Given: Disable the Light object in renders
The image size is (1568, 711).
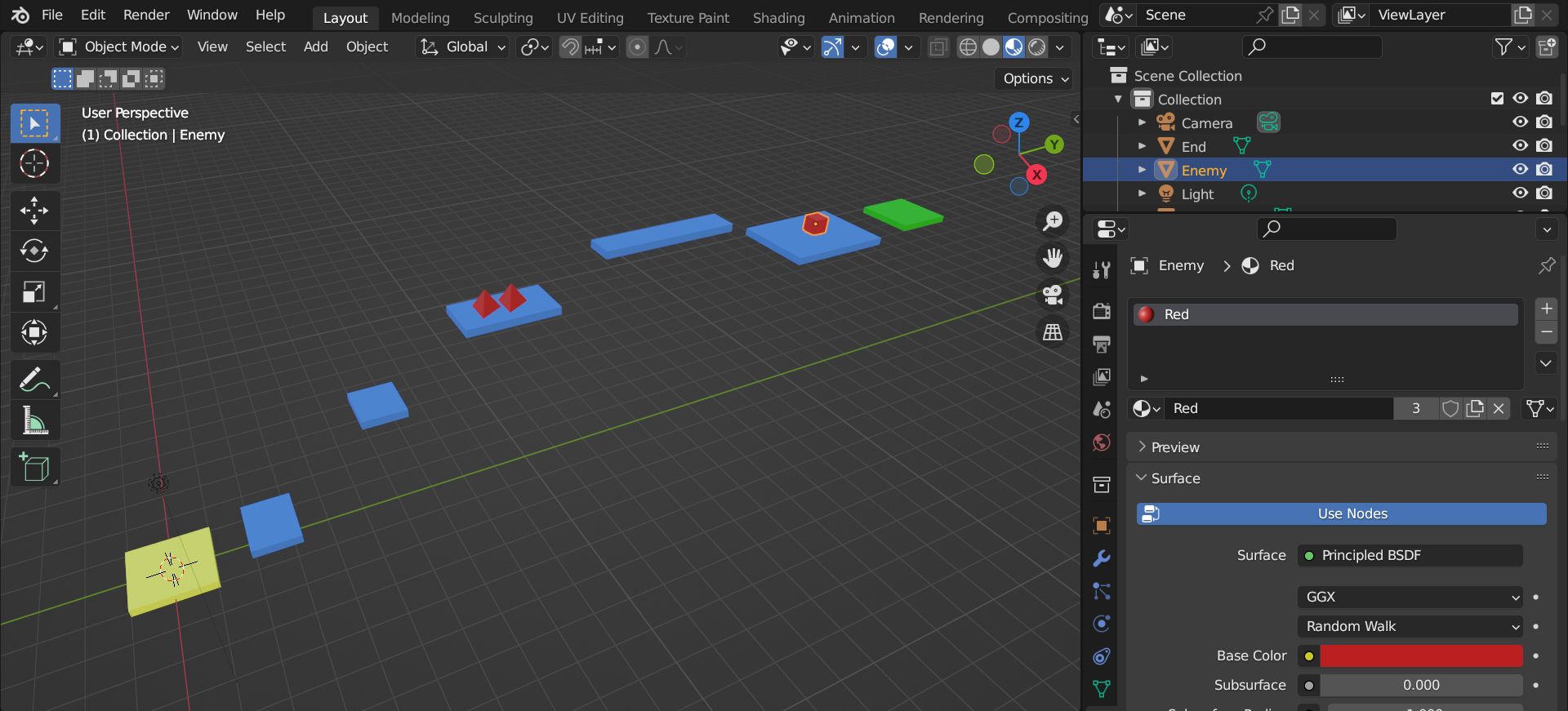Looking at the screenshot, I should pyautogui.click(x=1544, y=193).
